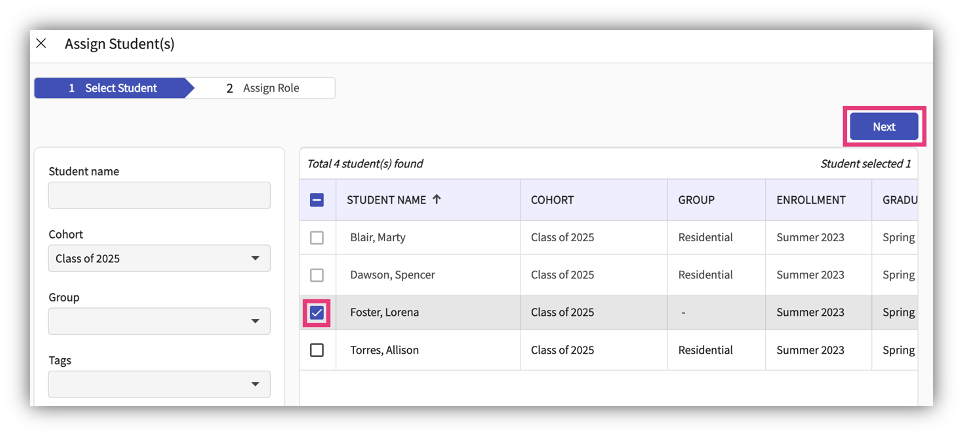This screenshot has width=964, height=436.
Task: Sort by the ENROLLMENT column header
Action: coord(810,200)
